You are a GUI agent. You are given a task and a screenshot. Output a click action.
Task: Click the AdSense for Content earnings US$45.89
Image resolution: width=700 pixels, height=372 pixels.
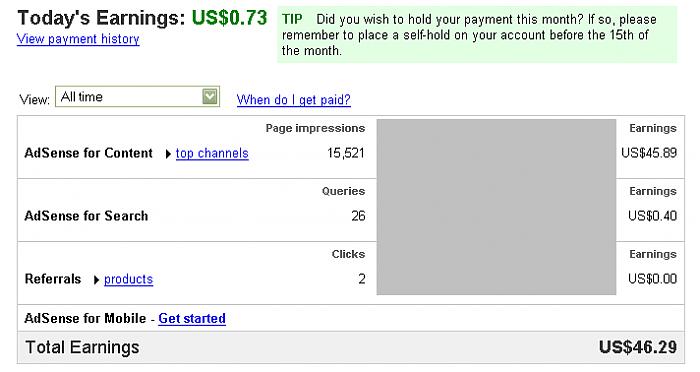pyautogui.click(x=649, y=153)
